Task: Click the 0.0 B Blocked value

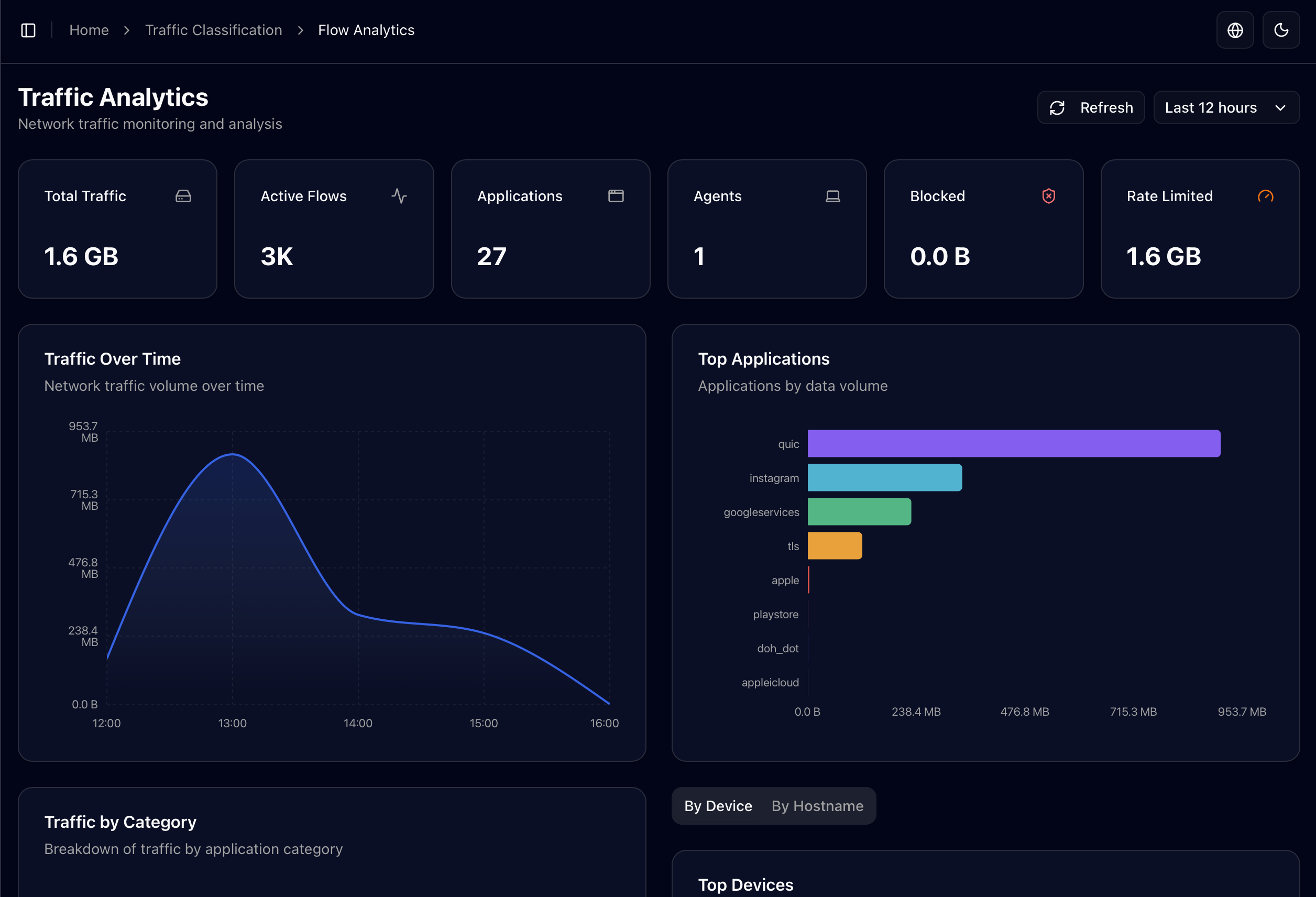Action: [940, 257]
